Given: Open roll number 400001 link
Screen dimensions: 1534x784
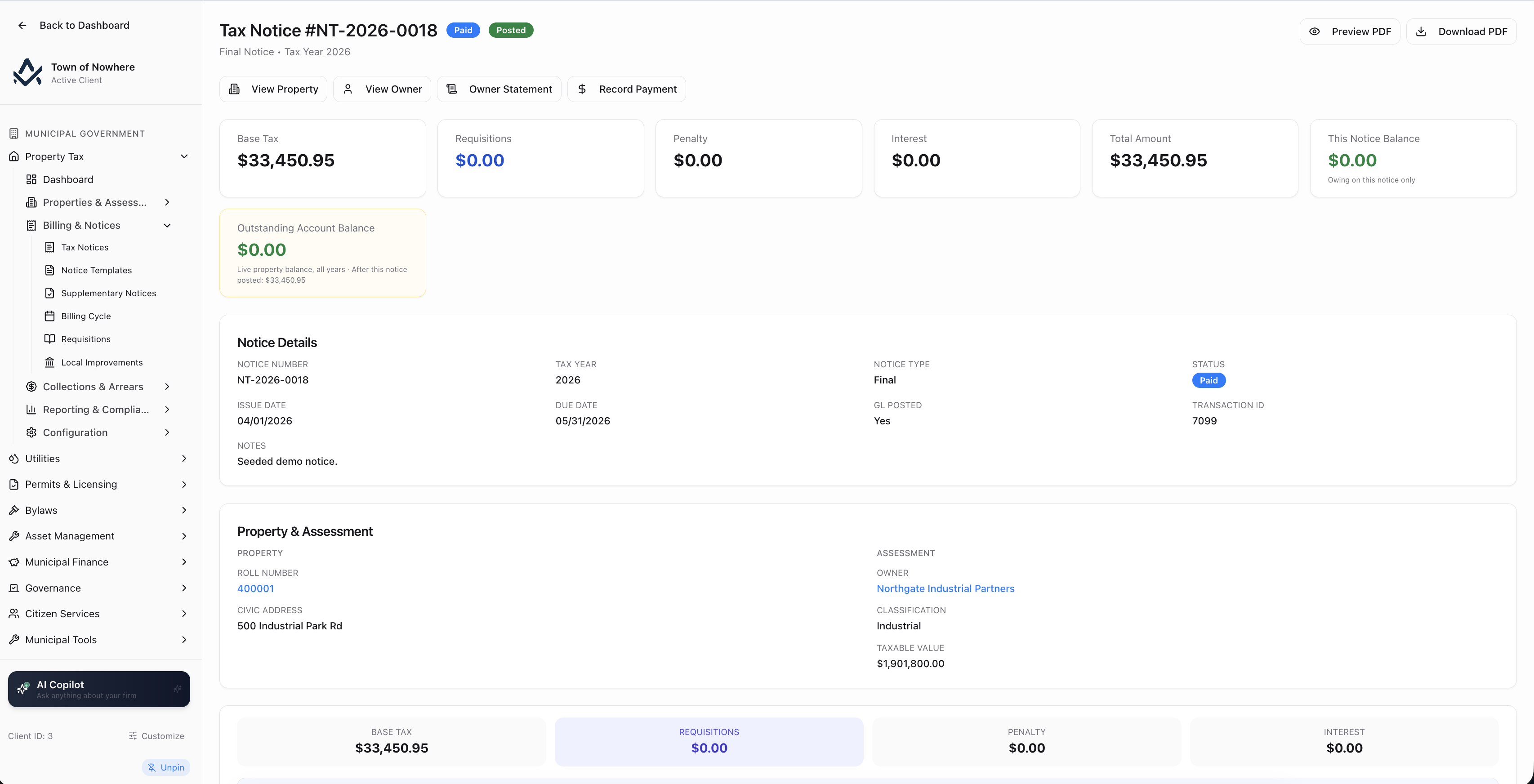Looking at the screenshot, I should 255,588.
